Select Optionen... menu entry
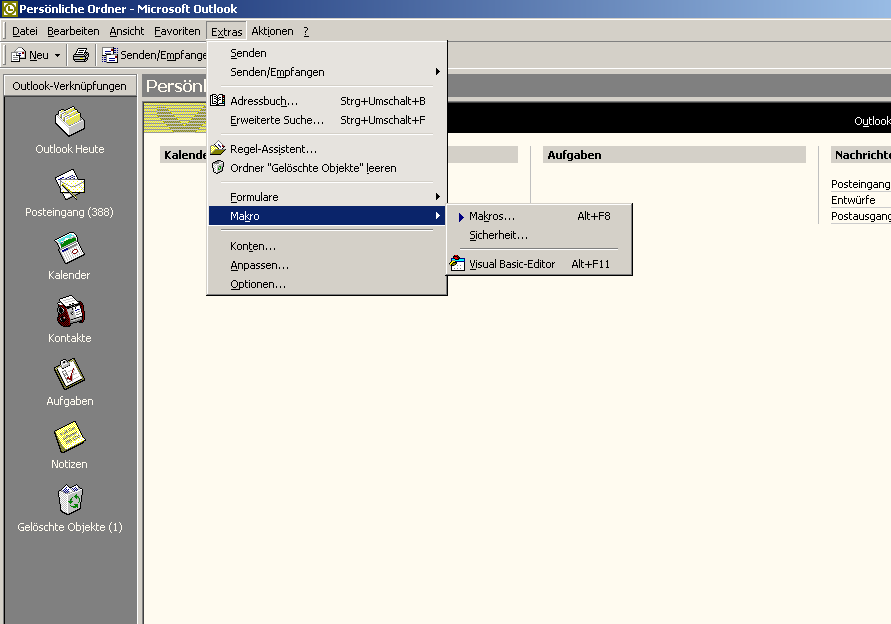 [327, 284]
